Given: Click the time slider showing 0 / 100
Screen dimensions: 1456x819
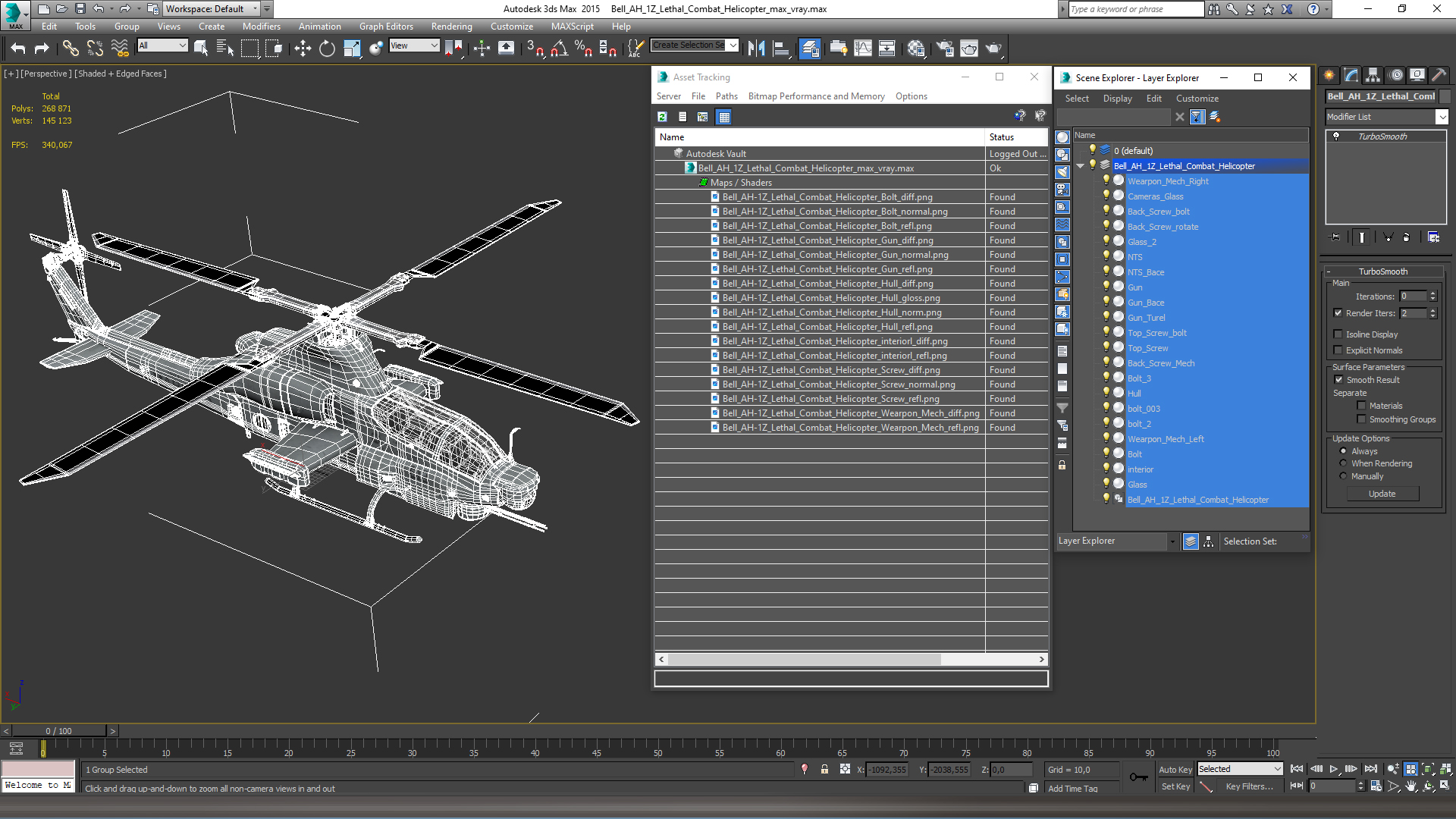Looking at the screenshot, I should coord(59,731).
